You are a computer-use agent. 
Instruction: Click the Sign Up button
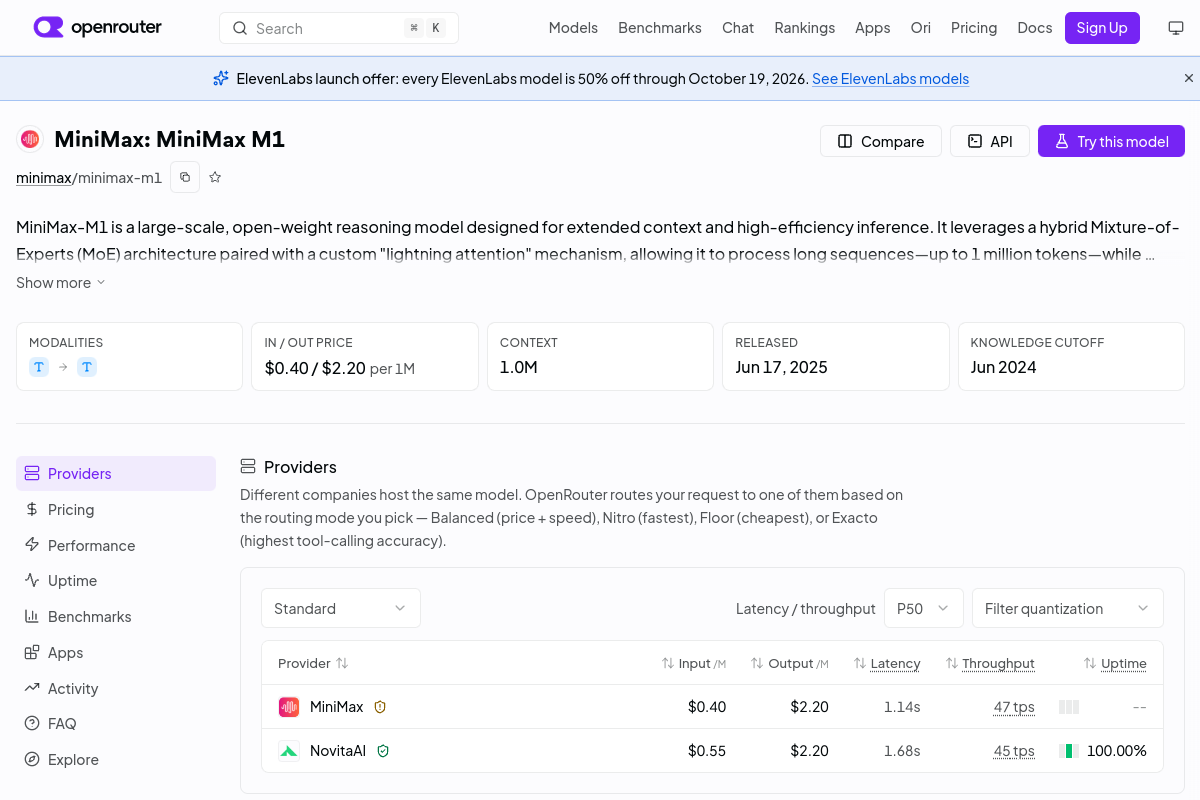(1102, 28)
